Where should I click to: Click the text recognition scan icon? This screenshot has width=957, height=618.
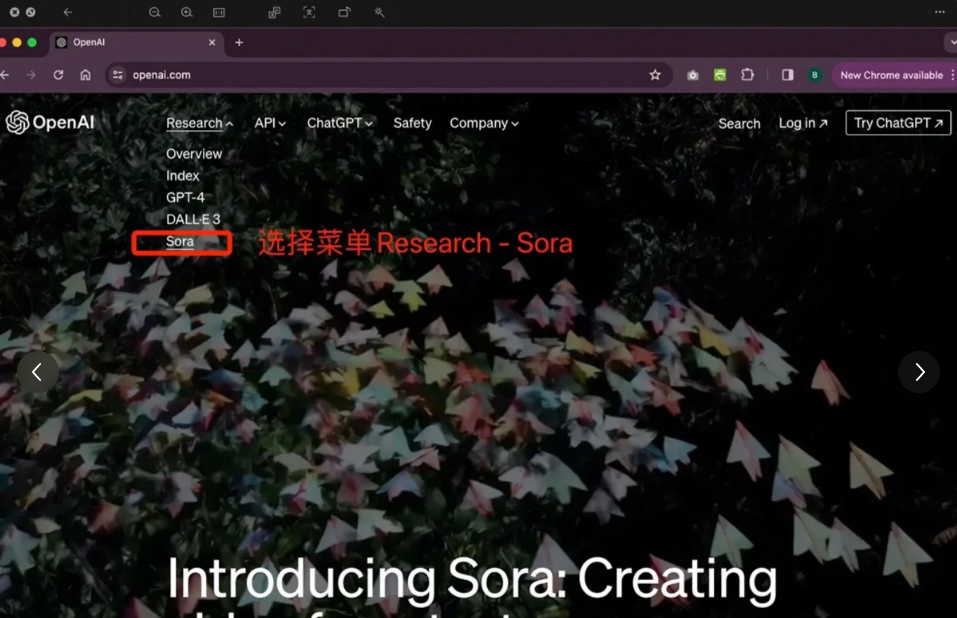pyautogui.click(x=309, y=12)
